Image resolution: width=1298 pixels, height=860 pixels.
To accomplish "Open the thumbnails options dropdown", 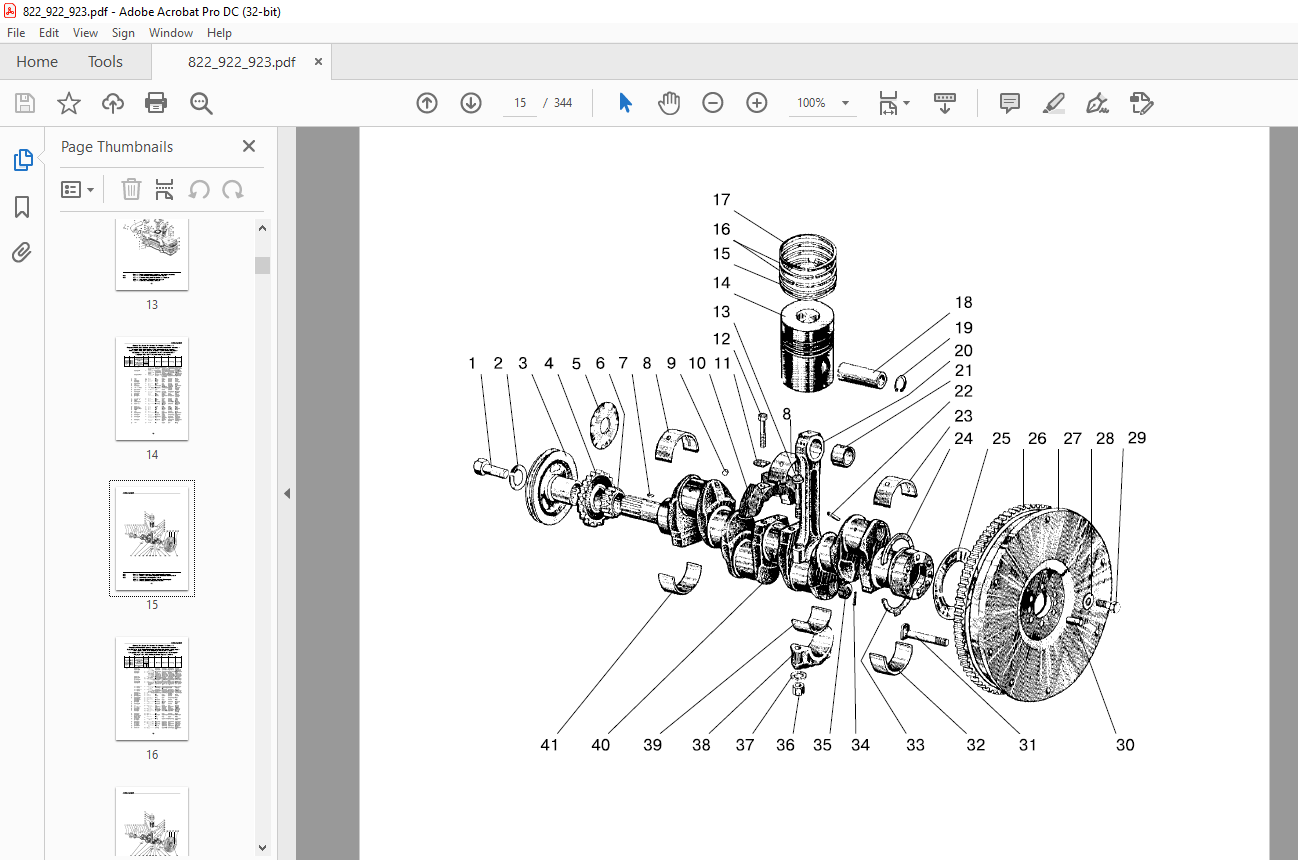I will [x=78, y=189].
